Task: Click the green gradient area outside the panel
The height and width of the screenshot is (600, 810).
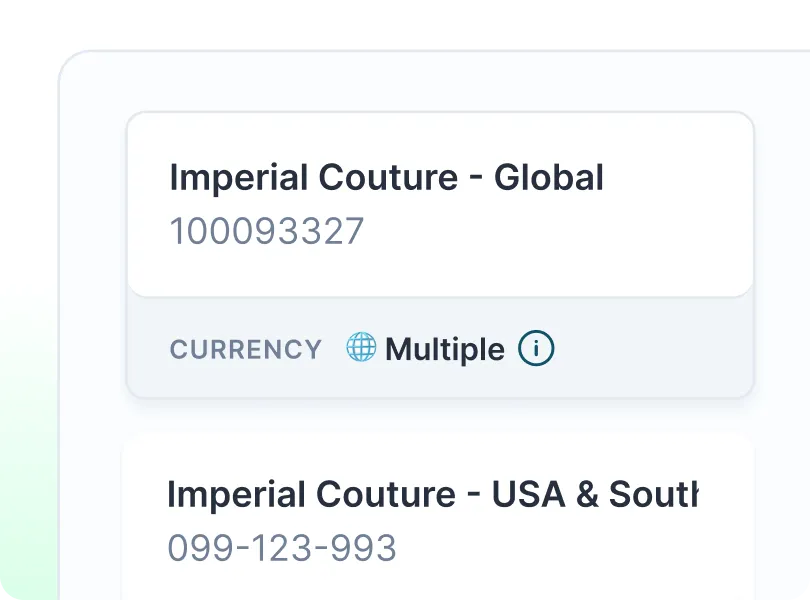Action: tap(25, 450)
